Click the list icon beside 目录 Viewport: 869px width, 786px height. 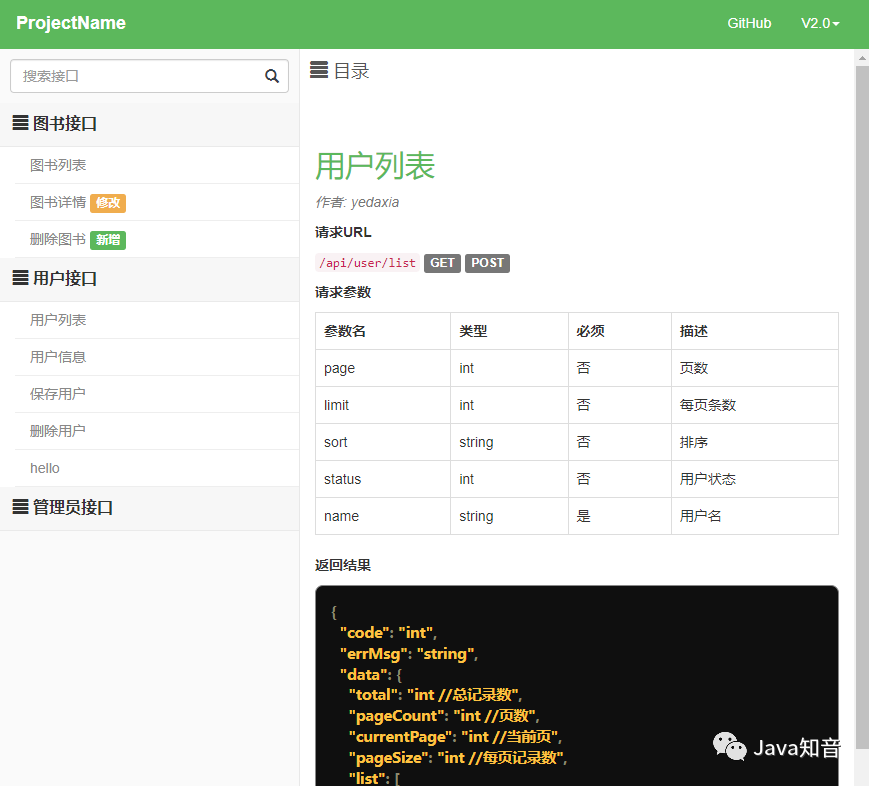click(x=318, y=70)
